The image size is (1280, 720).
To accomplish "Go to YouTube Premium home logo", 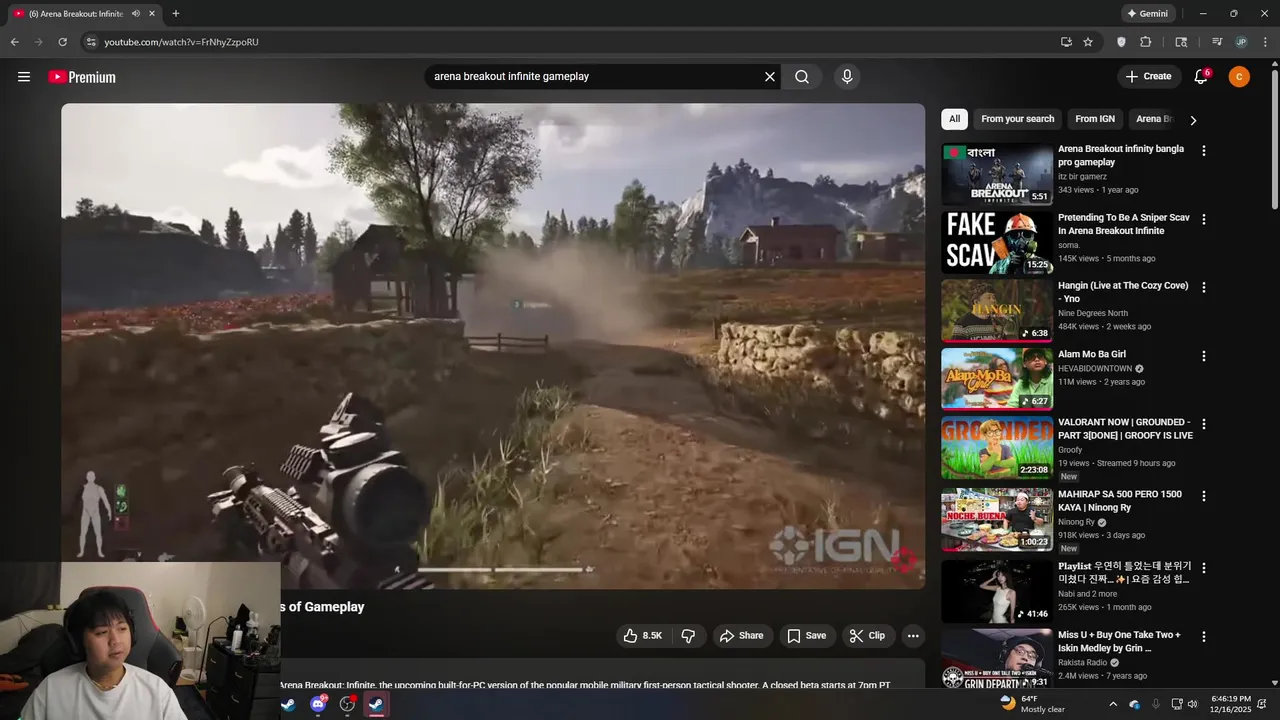I will [82, 77].
